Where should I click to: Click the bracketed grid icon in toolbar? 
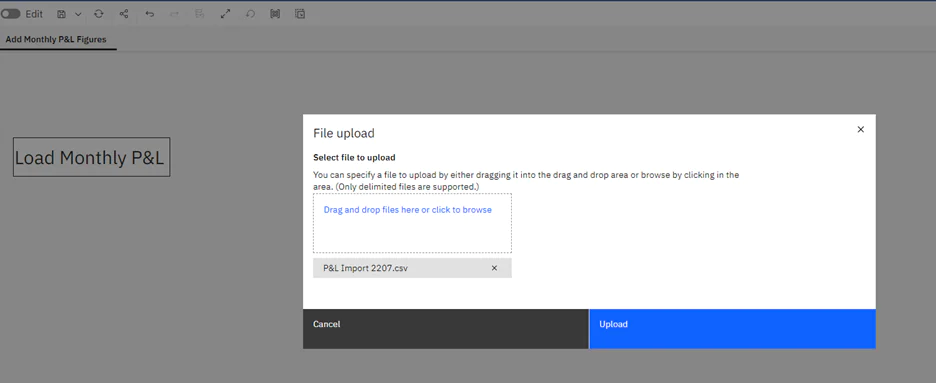coord(275,14)
